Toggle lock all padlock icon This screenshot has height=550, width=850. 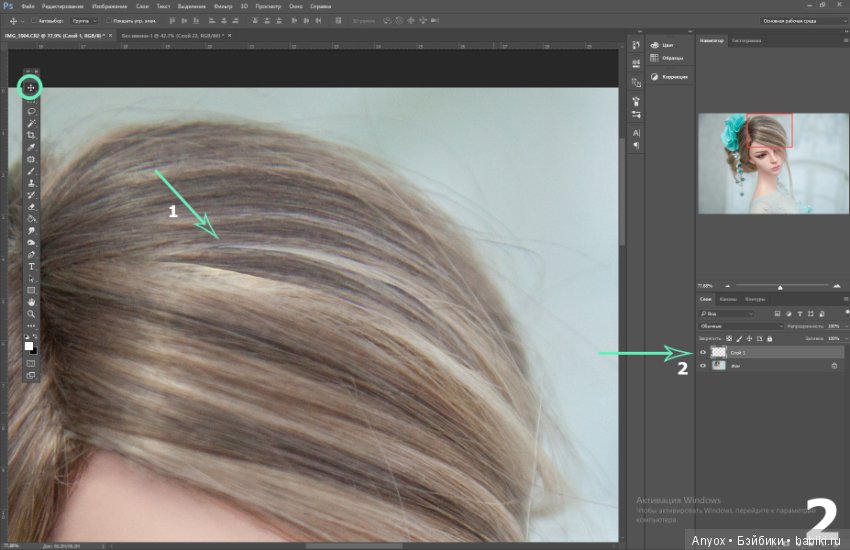point(769,339)
